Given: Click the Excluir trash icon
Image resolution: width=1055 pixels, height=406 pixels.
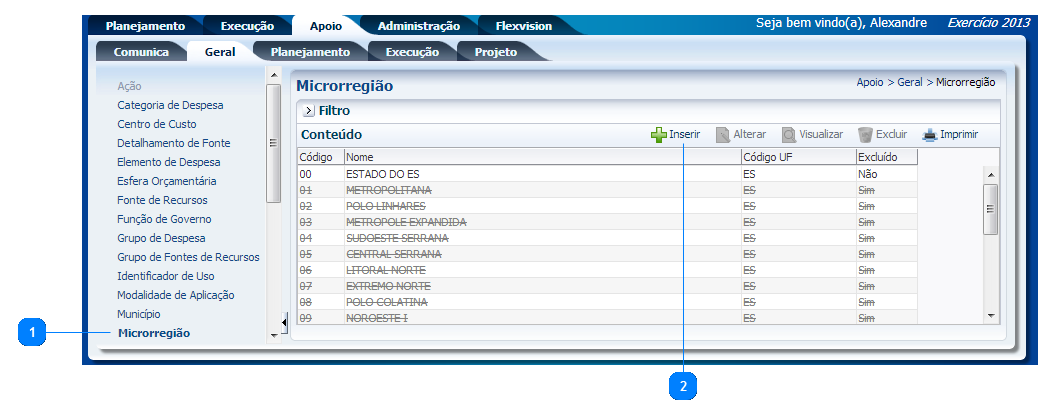Looking at the screenshot, I should click(x=865, y=134).
